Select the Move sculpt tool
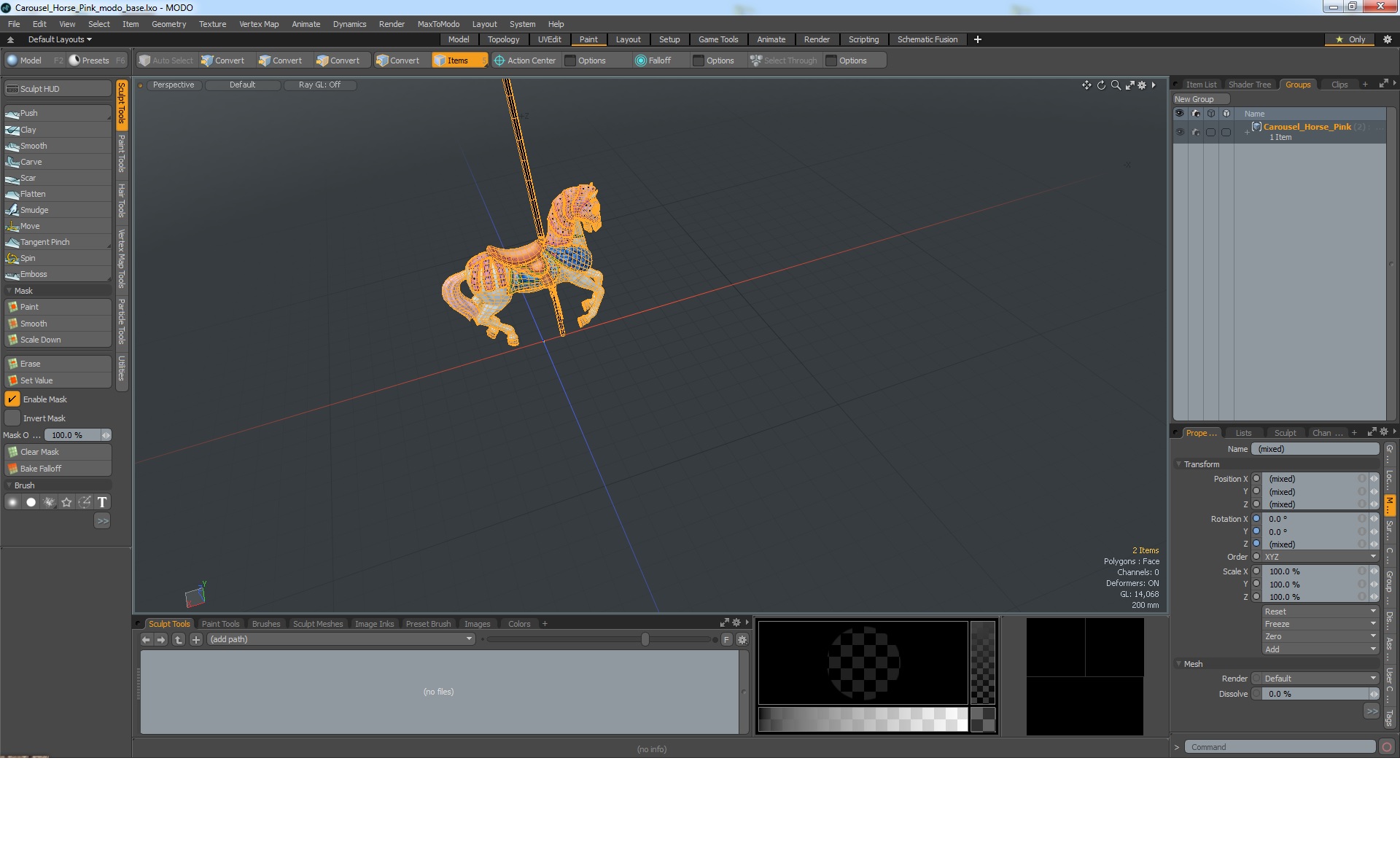This screenshot has width=1400, height=844. [x=58, y=226]
